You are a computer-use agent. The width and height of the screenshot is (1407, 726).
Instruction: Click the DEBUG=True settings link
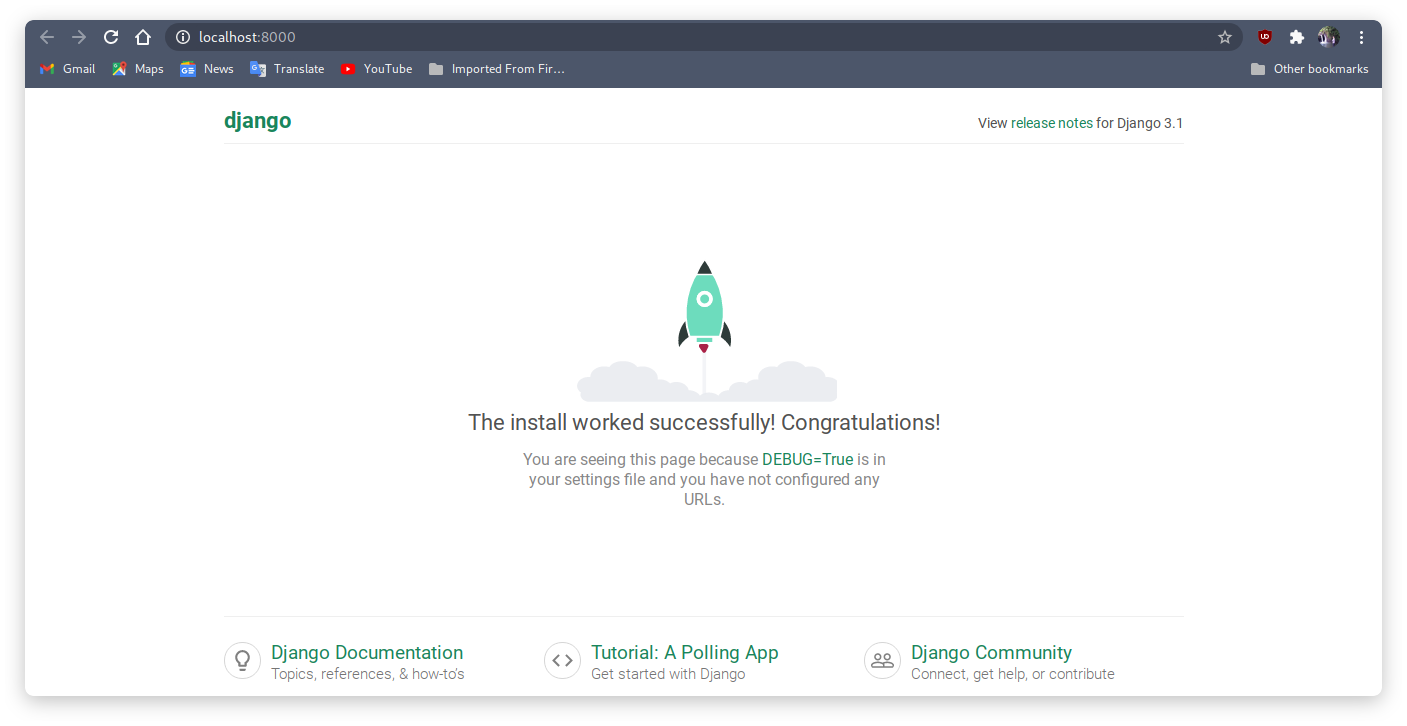pyautogui.click(x=808, y=460)
